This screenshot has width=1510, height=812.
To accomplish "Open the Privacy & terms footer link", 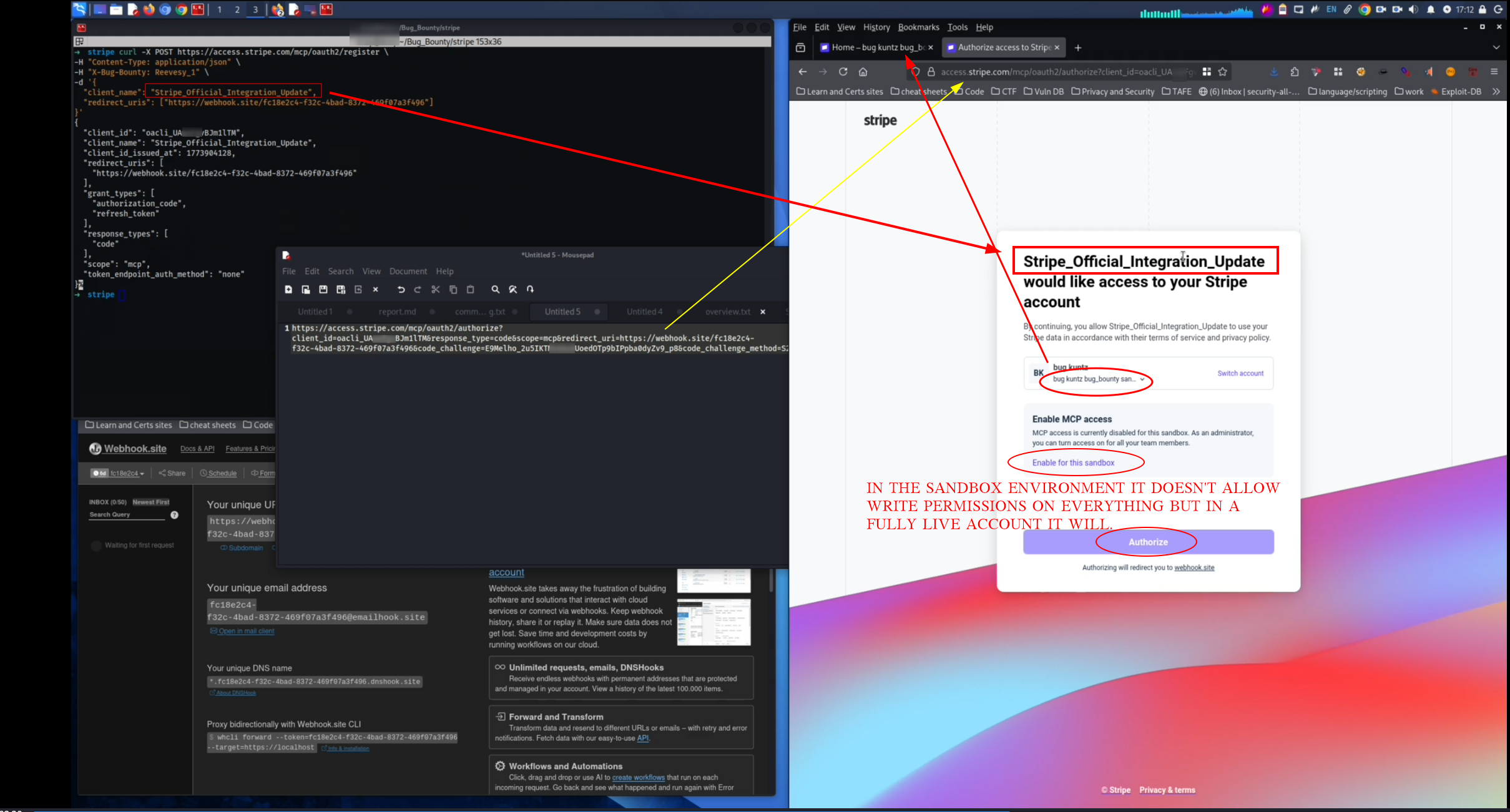I will (x=1167, y=790).
